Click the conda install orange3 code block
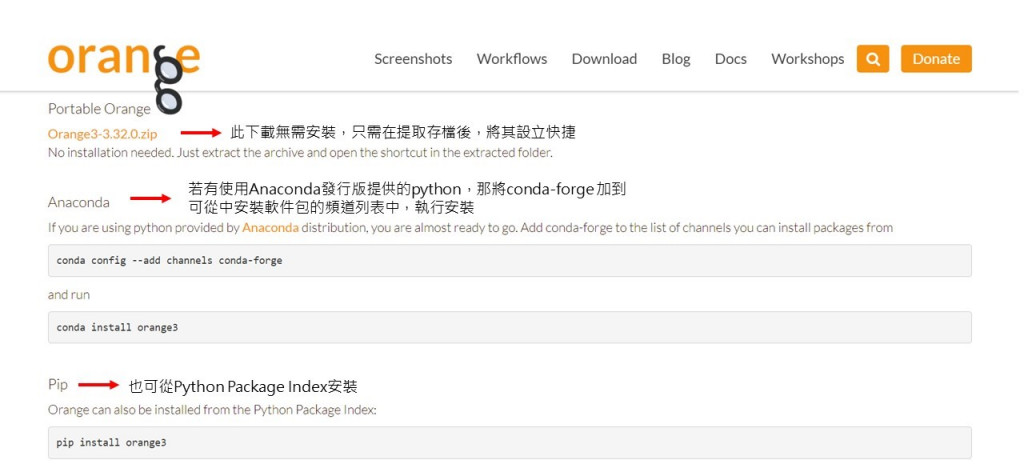Viewport: 1024px width, 468px height. [x=509, y=327]
